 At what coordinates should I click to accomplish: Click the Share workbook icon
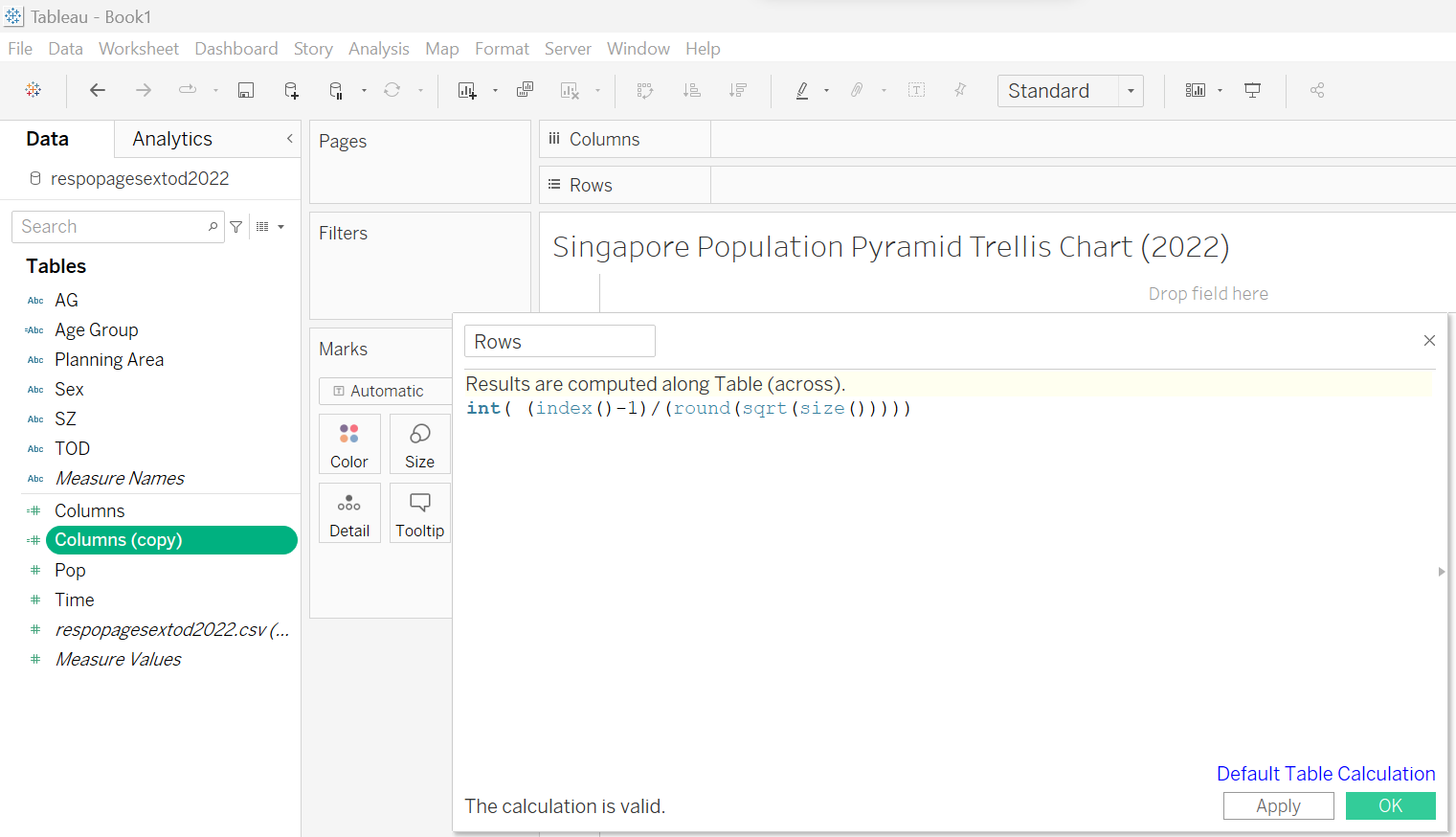pos(1317,90)
